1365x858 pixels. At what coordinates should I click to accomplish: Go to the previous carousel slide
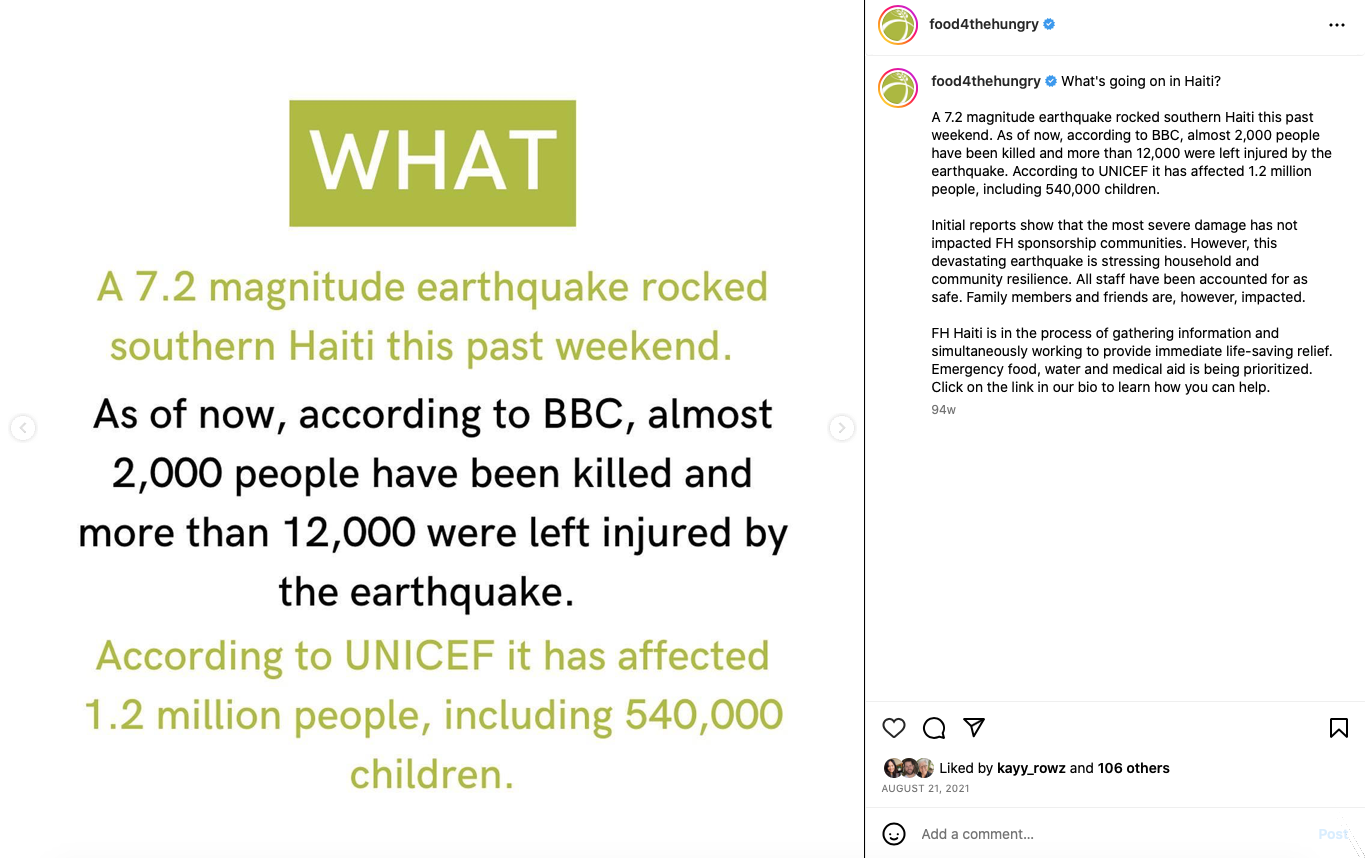pos(23,428)
